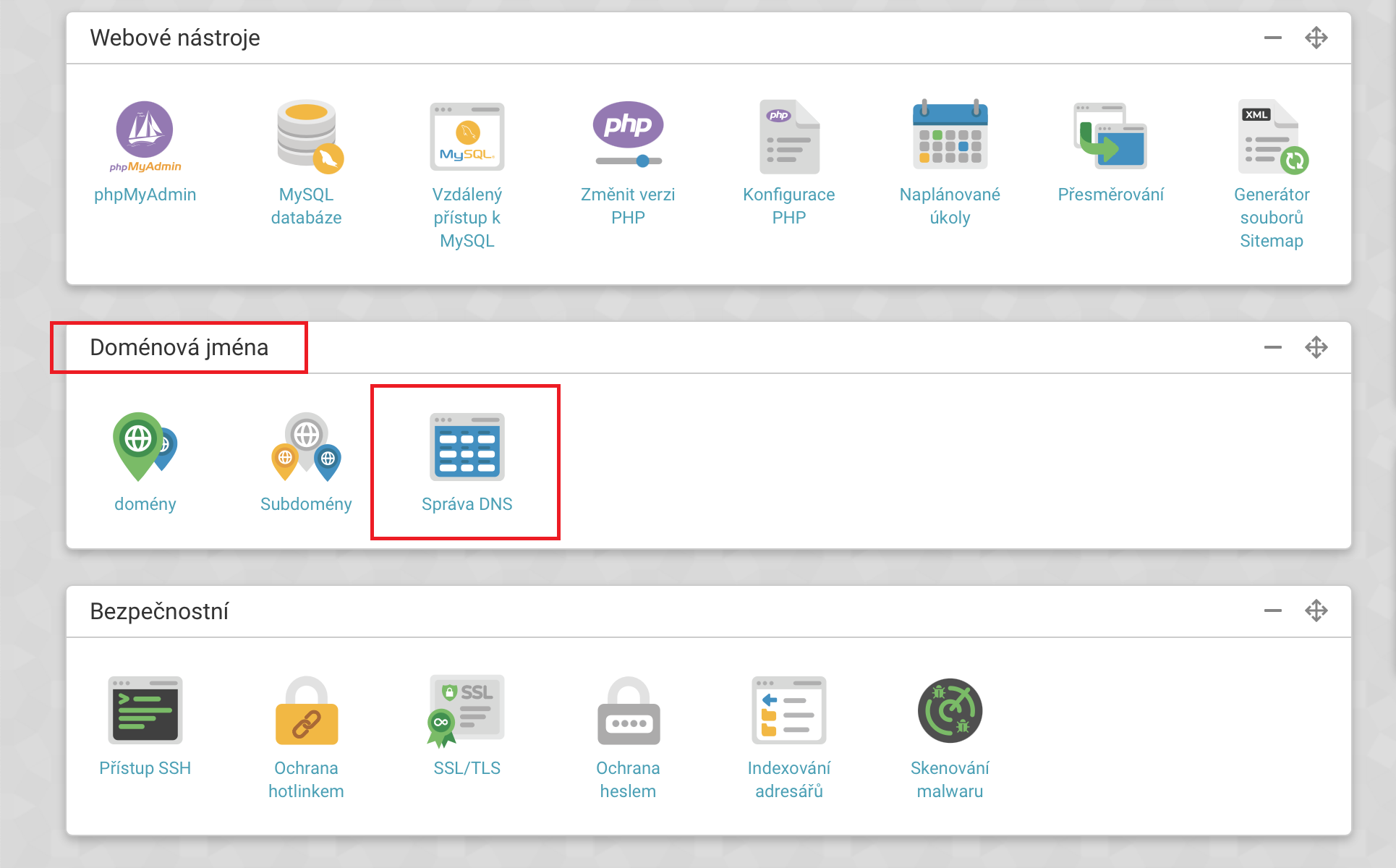Open the MySQL databáze icon
Image resolution: width=1396 pixels, height=868 pixels.
pos(310,137)
